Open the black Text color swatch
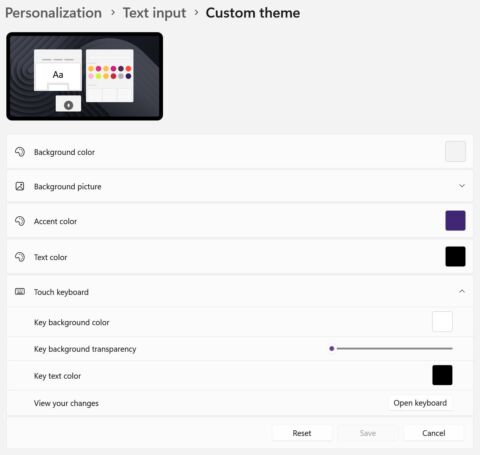Image resolution: width=480 pixels, height=455 pixels. 455,256
